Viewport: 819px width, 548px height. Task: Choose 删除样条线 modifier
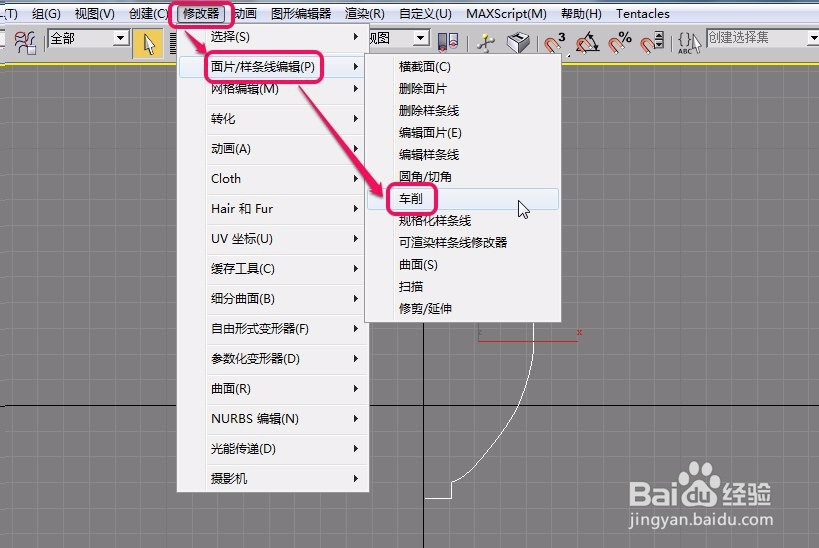click(463, 111)
